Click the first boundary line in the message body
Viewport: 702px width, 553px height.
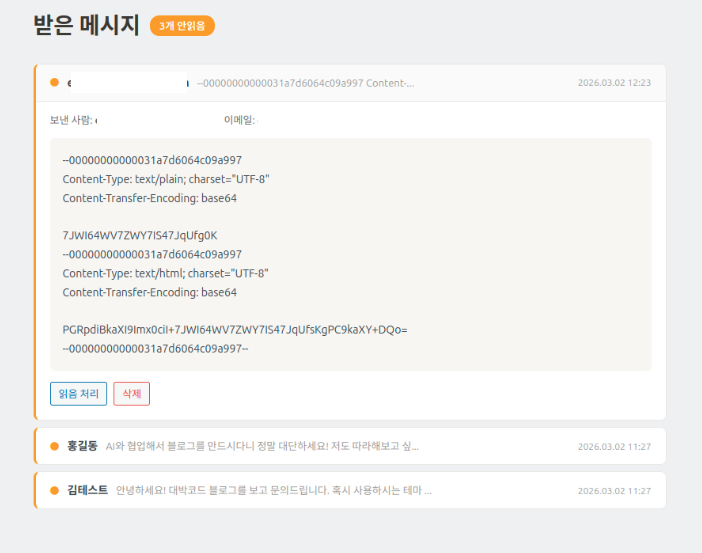click(152, 160)
